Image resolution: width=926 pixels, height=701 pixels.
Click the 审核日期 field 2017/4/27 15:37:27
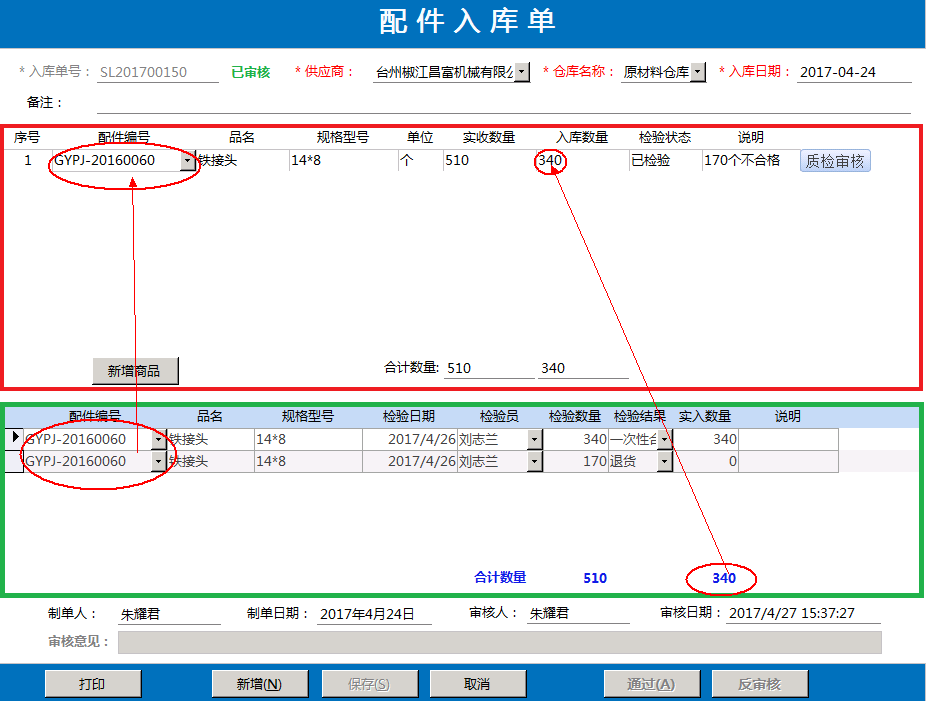(803, 614)
